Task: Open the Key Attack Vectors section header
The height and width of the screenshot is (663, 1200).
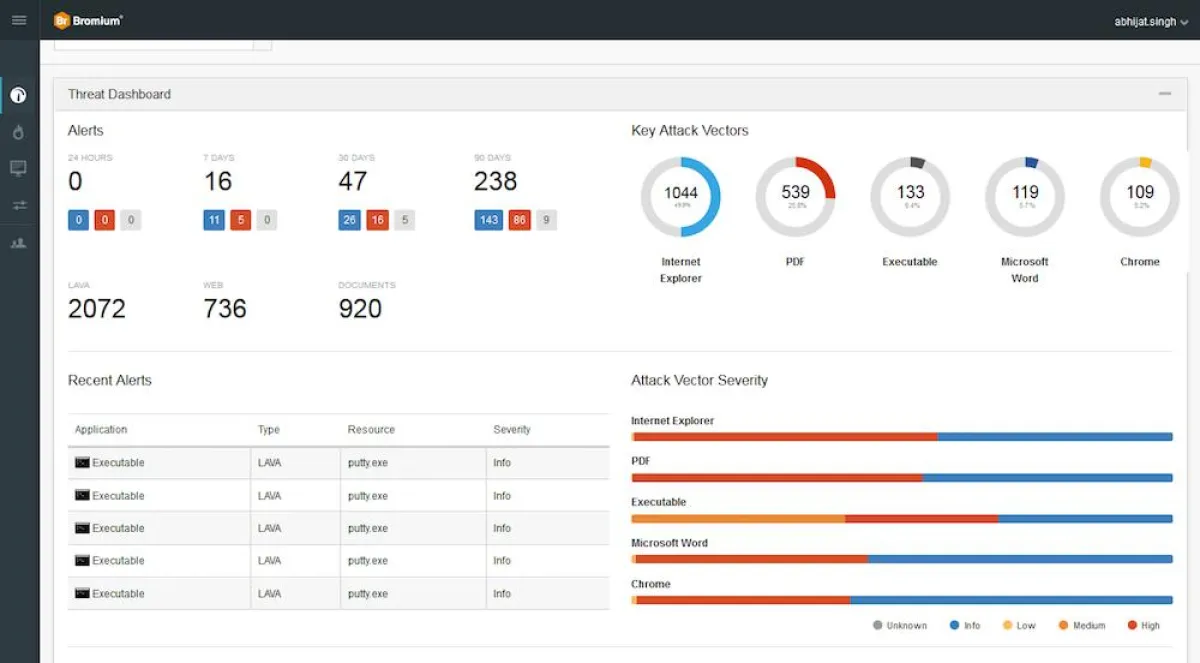Action: coord(689,130)
